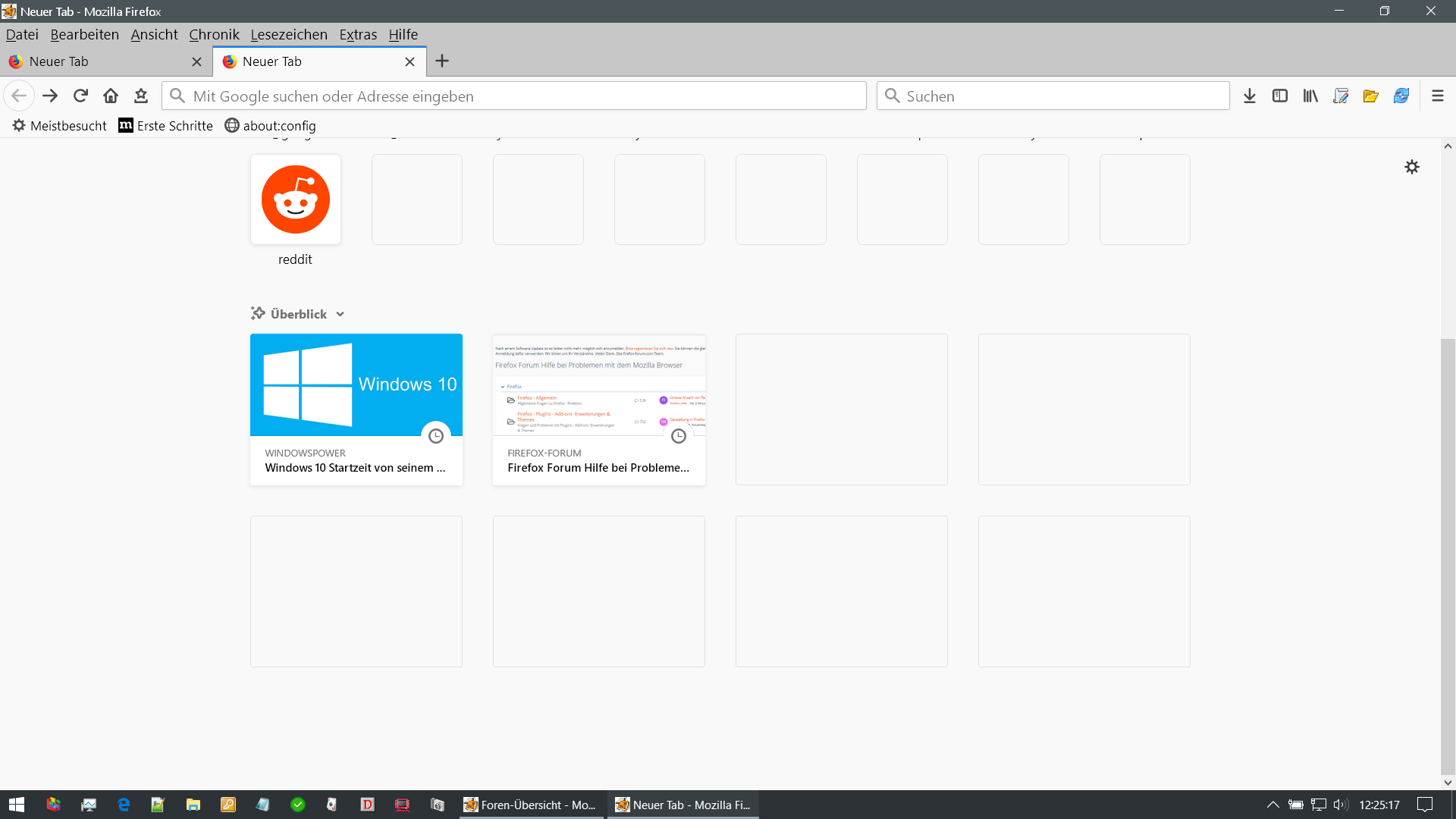Click the Home icon in the toolbar
The image size is (1456, 819).
click(x=111, y=96)
